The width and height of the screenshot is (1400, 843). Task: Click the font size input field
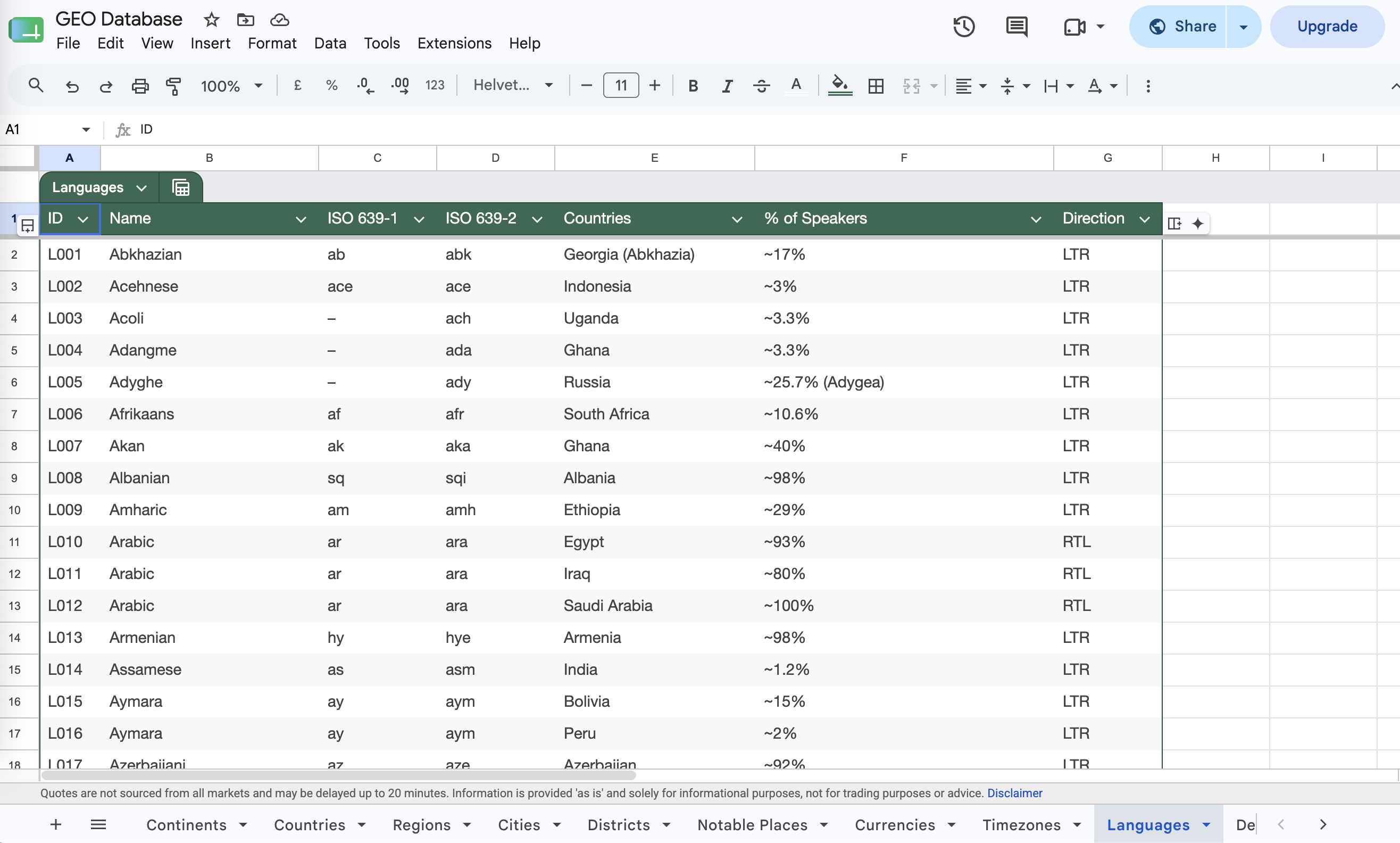(x=621, y=86)
